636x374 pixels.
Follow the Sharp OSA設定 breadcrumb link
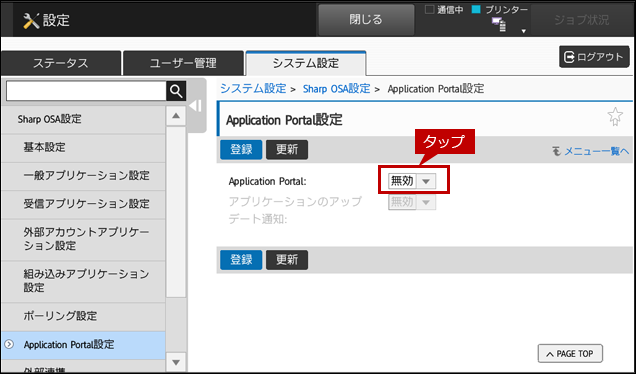[x=336, y=88]
